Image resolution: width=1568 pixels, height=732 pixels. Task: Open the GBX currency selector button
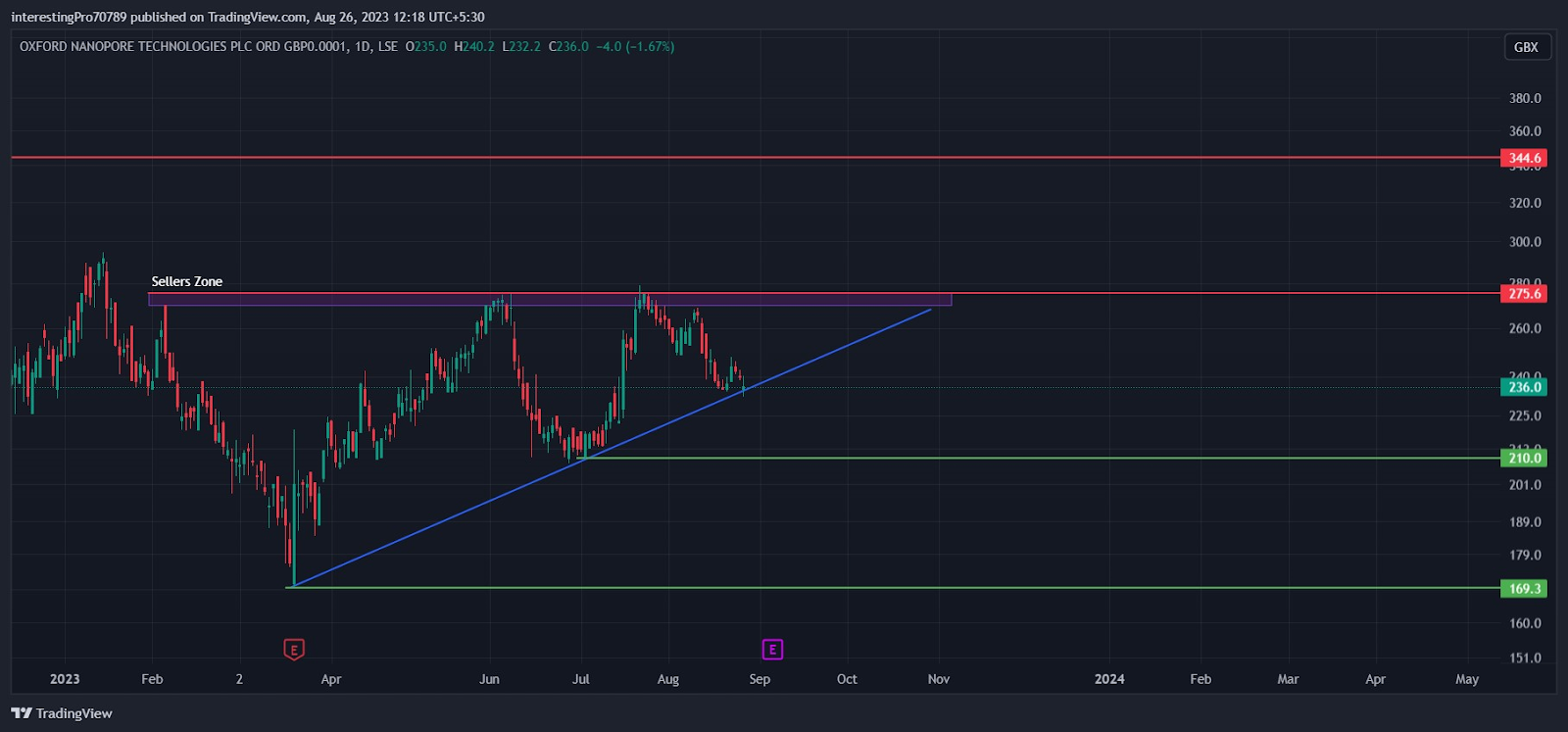pyautogui.click(x=1527, y=47)
